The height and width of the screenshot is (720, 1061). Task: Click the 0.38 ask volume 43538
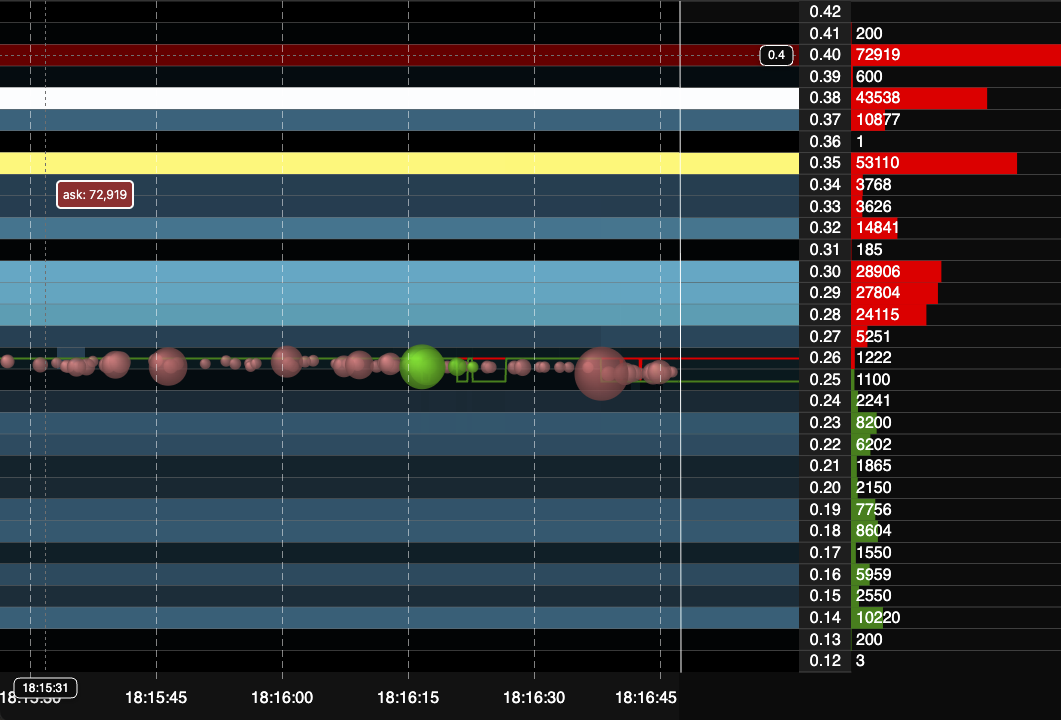(878, 97)
